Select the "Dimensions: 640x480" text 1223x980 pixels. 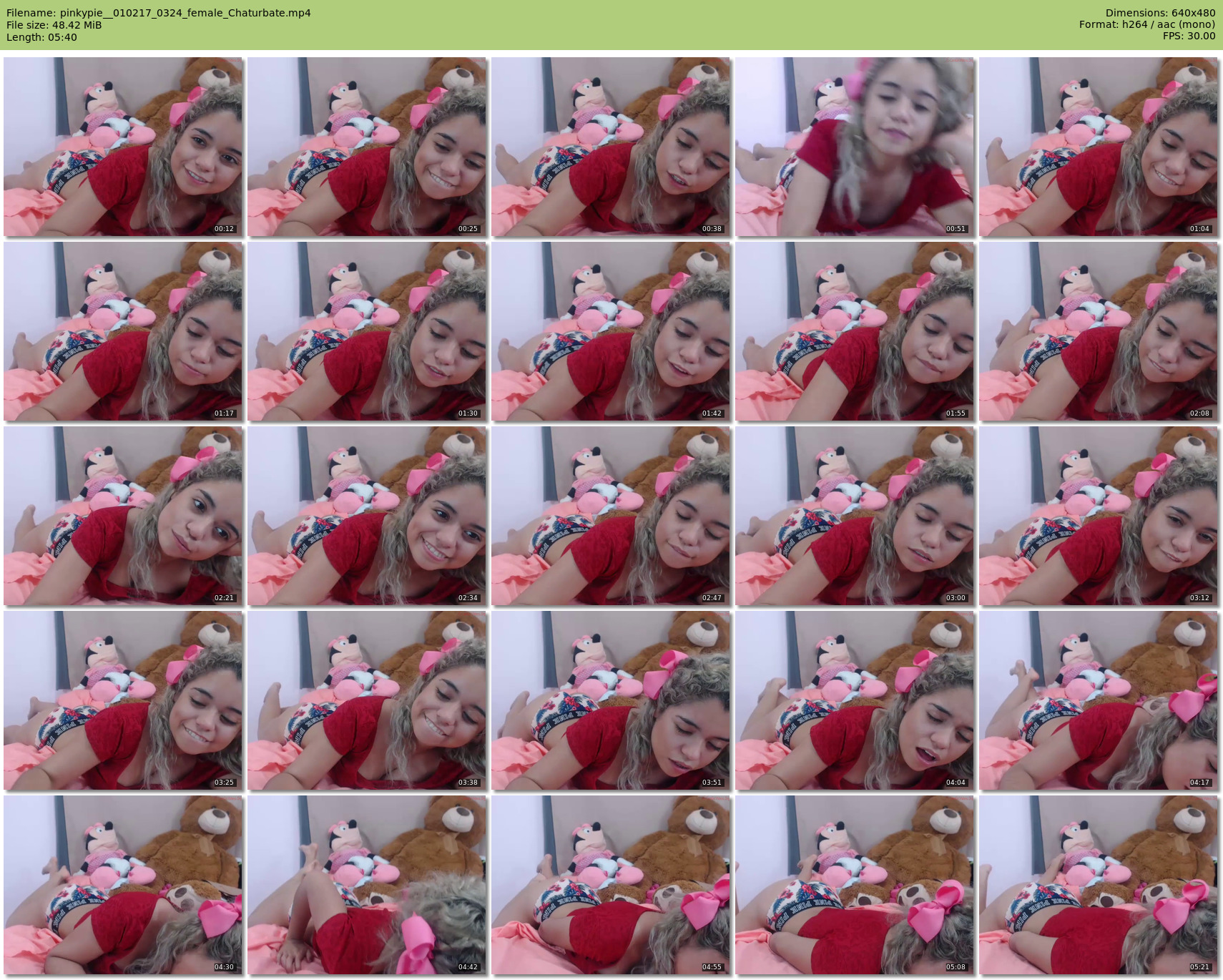1160,13
